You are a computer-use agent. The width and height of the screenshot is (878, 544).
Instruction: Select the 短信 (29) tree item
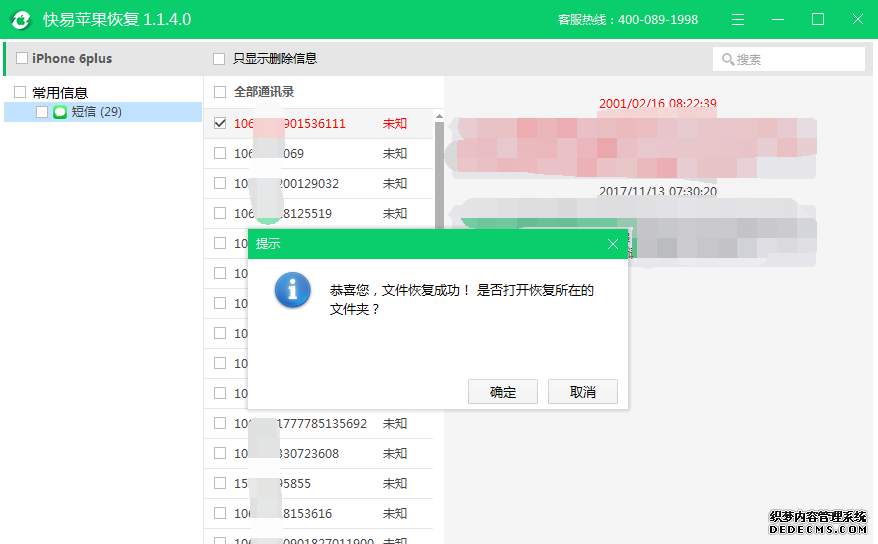(x=103, y=112)
